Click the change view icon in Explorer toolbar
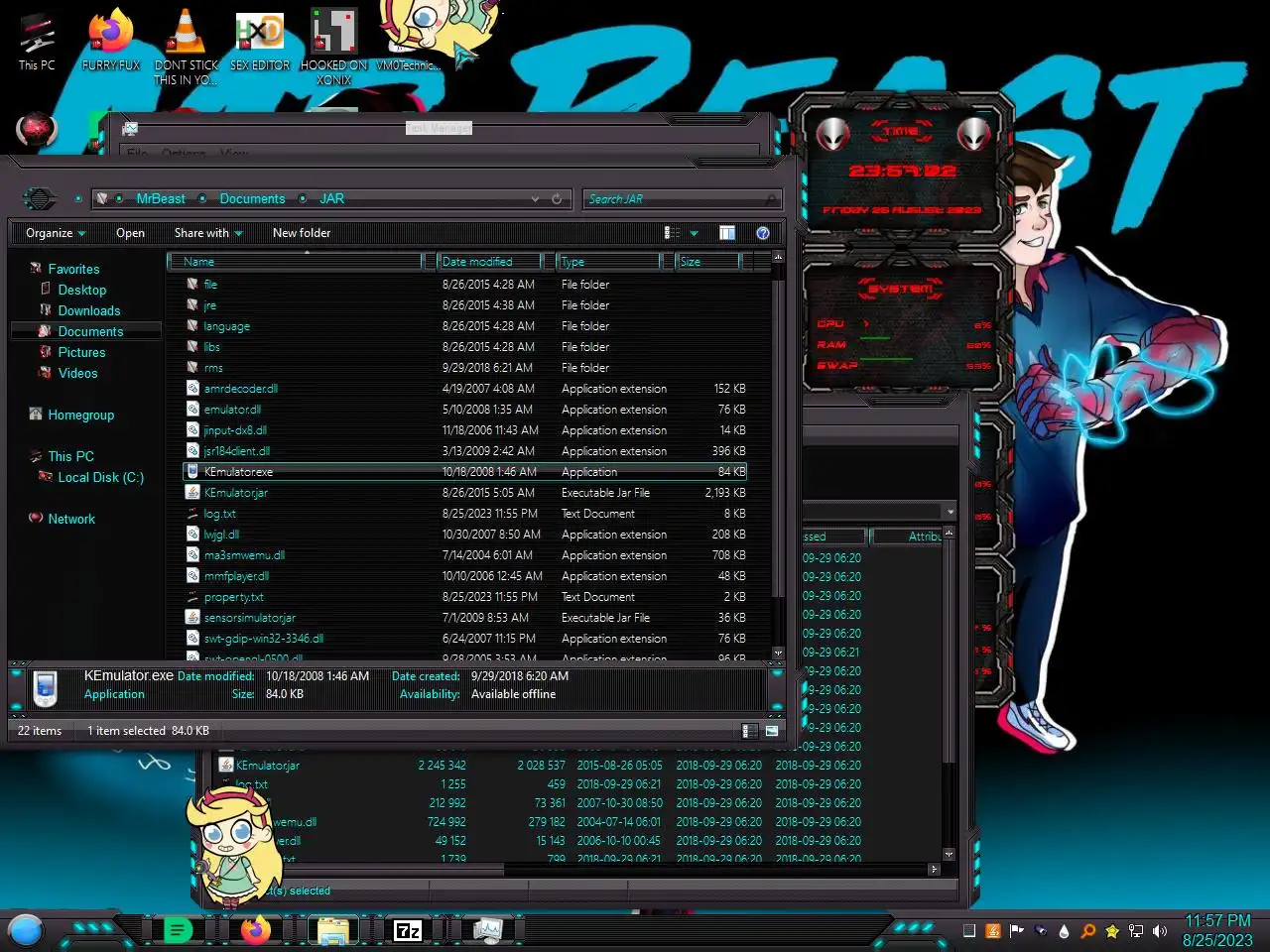The image size is (1270, 952). pyautogui.click(x=672, y=233)
